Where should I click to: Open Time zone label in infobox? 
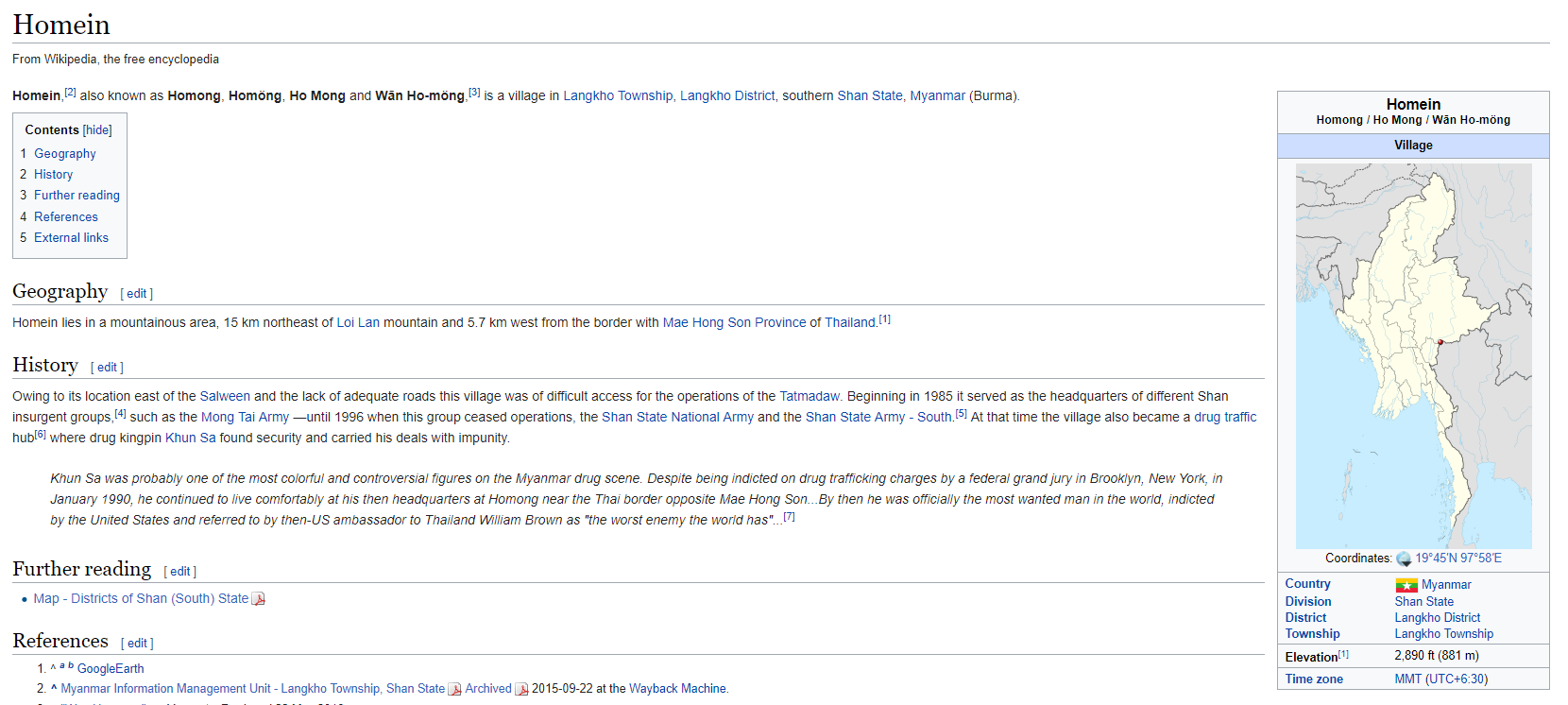pos(1313,679)
